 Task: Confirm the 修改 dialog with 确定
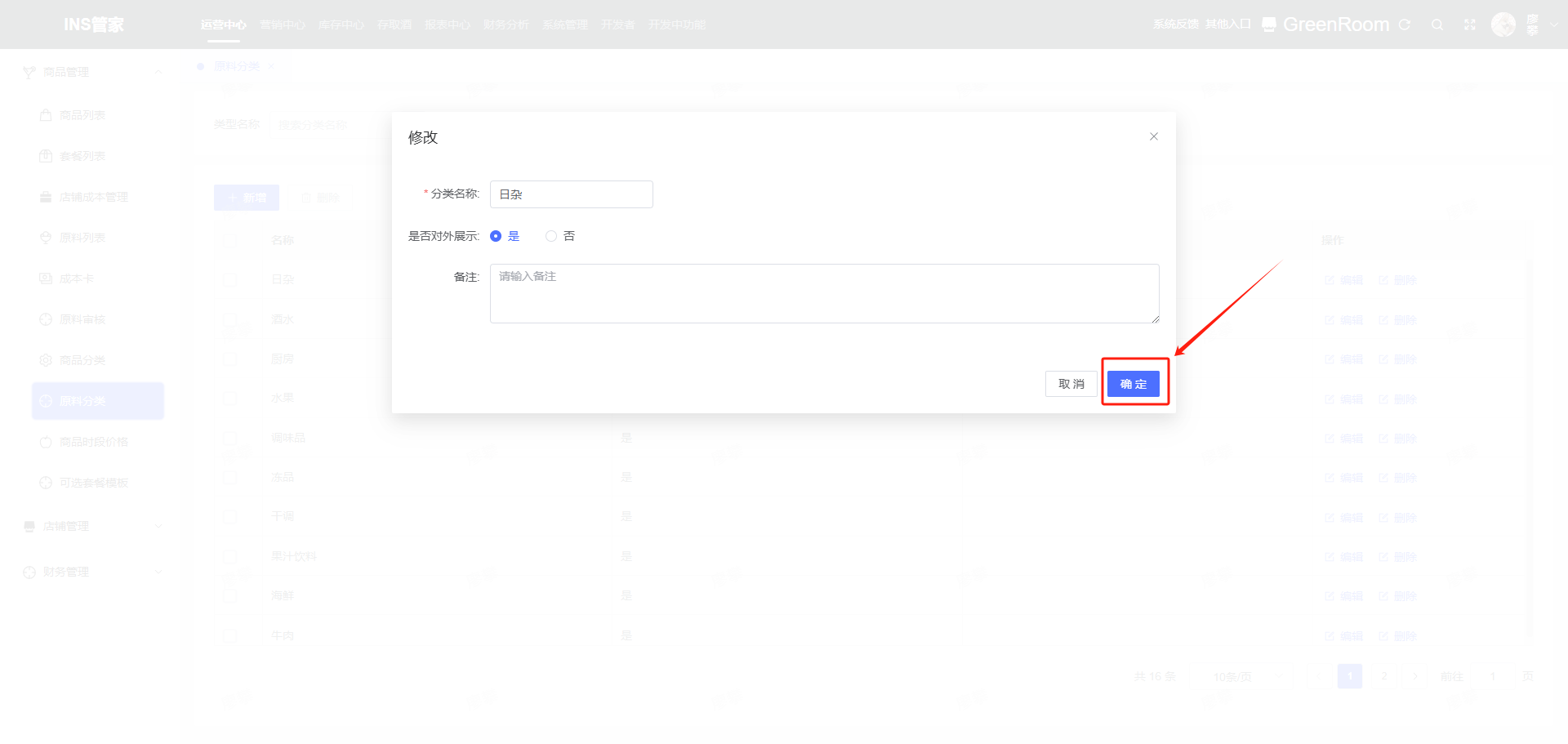click(x=1133, y=384)
